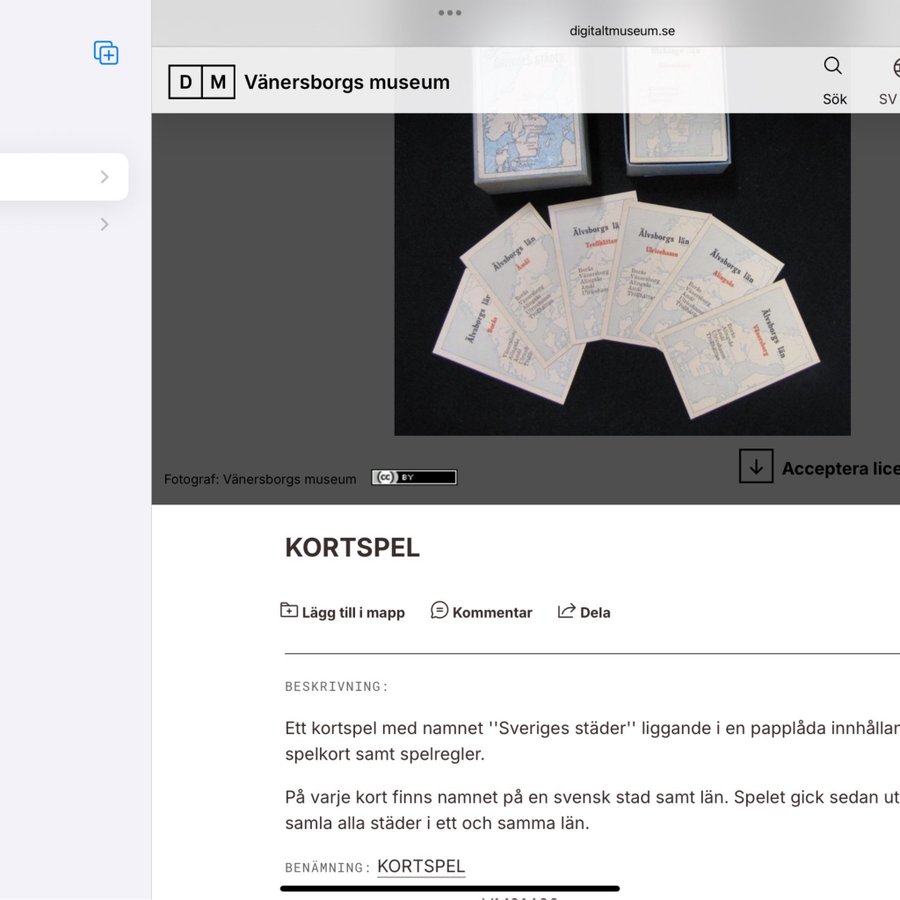
Task: Add item using Lägg till i mapp
Action: click(342, 612)
